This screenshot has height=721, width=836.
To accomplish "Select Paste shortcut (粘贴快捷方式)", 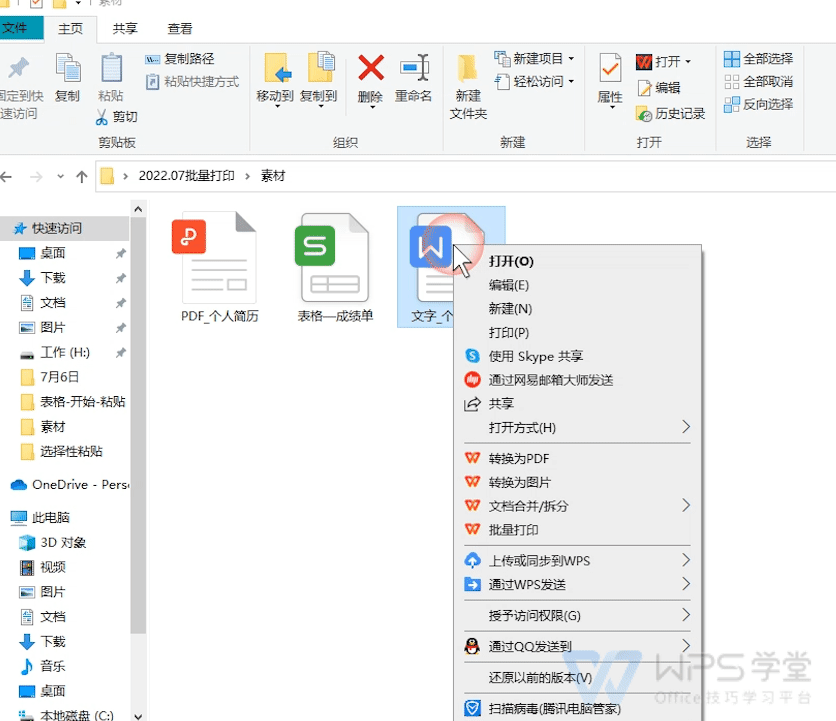I will click(192, 82).
